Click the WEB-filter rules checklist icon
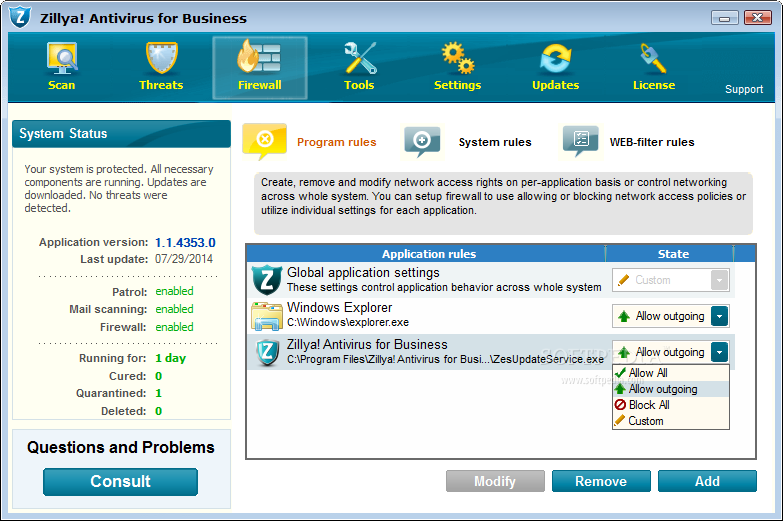 pyautogui.click(x=580, y=141)
